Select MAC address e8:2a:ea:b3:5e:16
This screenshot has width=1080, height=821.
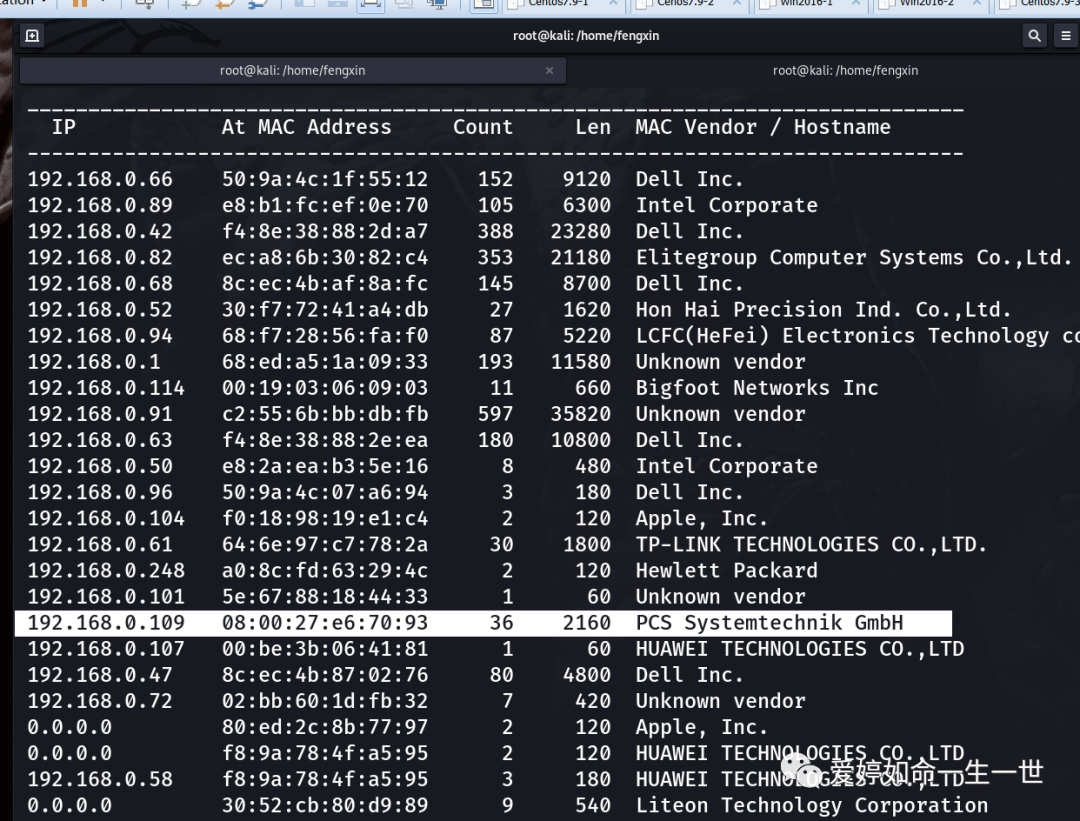(x=324, y=467)
